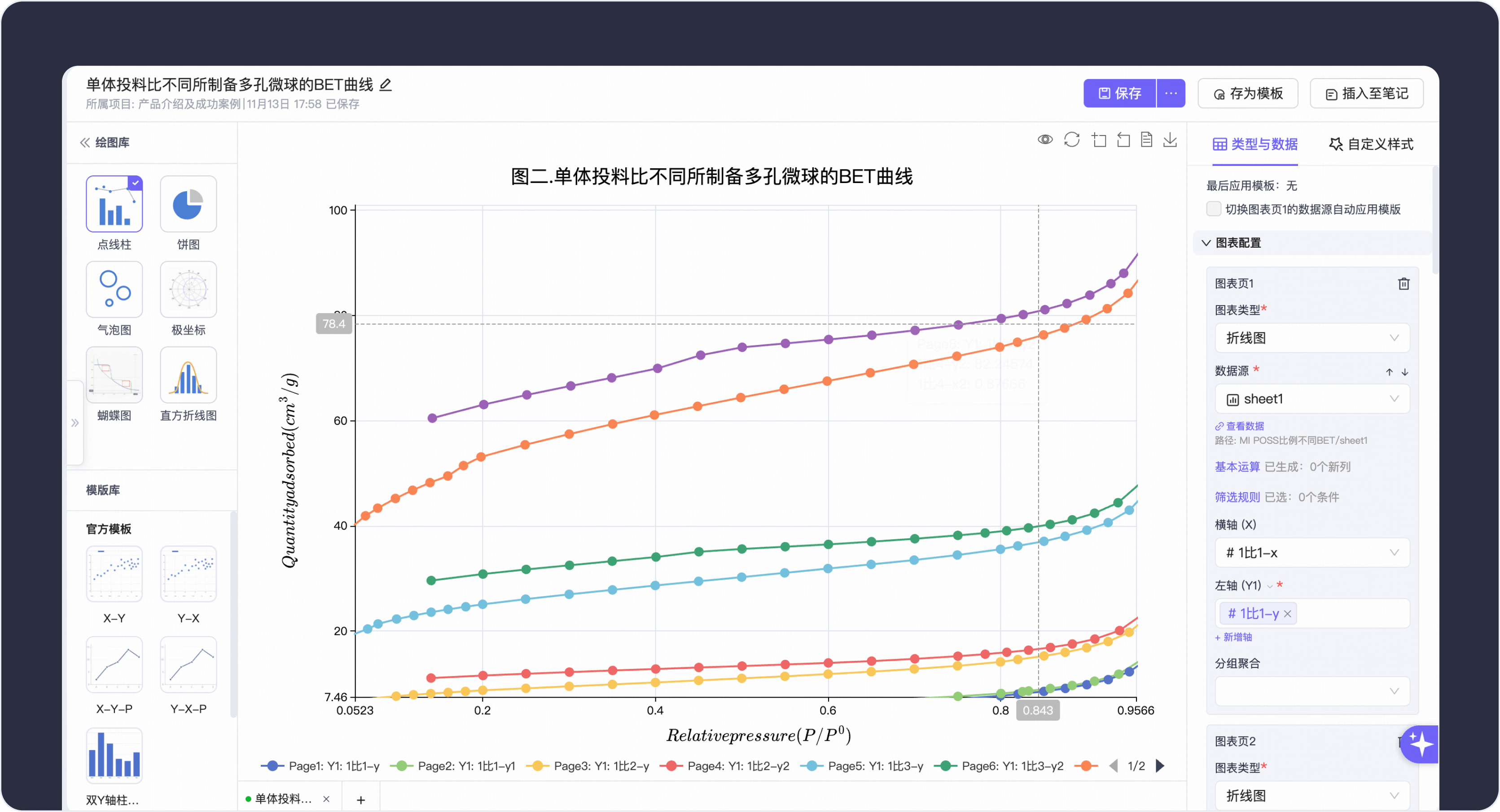Viewport: 1500px width, 812px height.
Task: Click the rotate canvas icon in chart toolbar
Action: 1123,140
